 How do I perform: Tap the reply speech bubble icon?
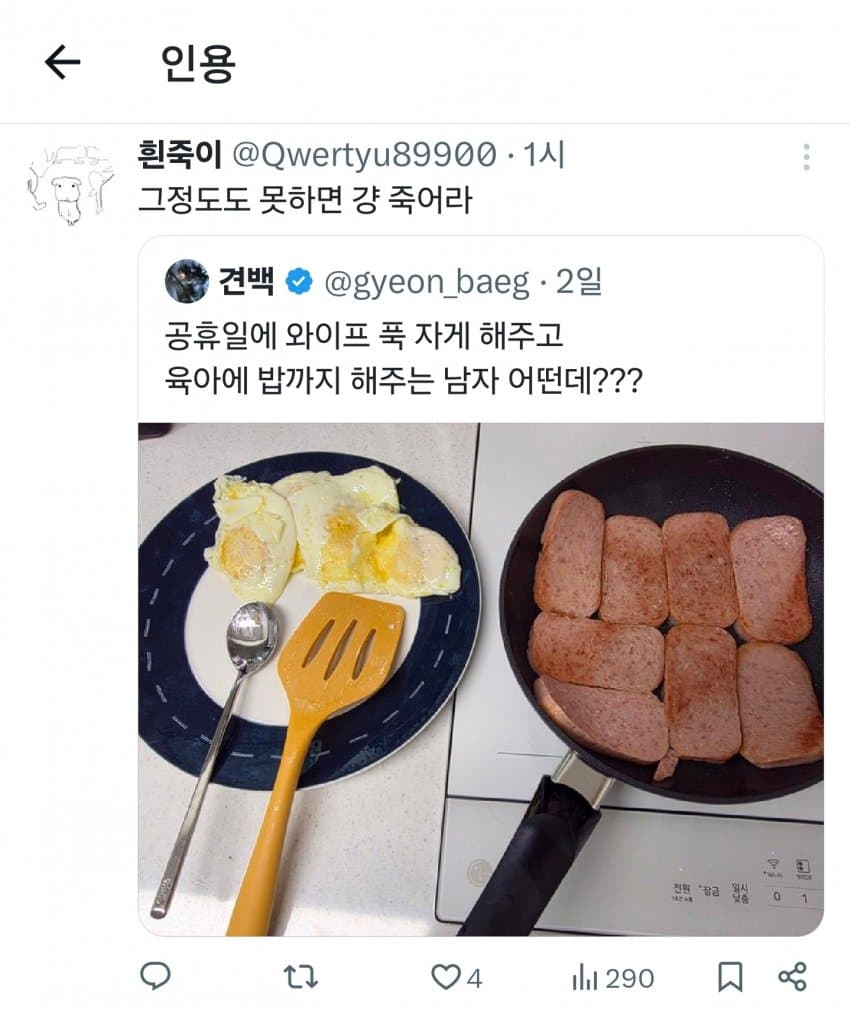point(154,976)
